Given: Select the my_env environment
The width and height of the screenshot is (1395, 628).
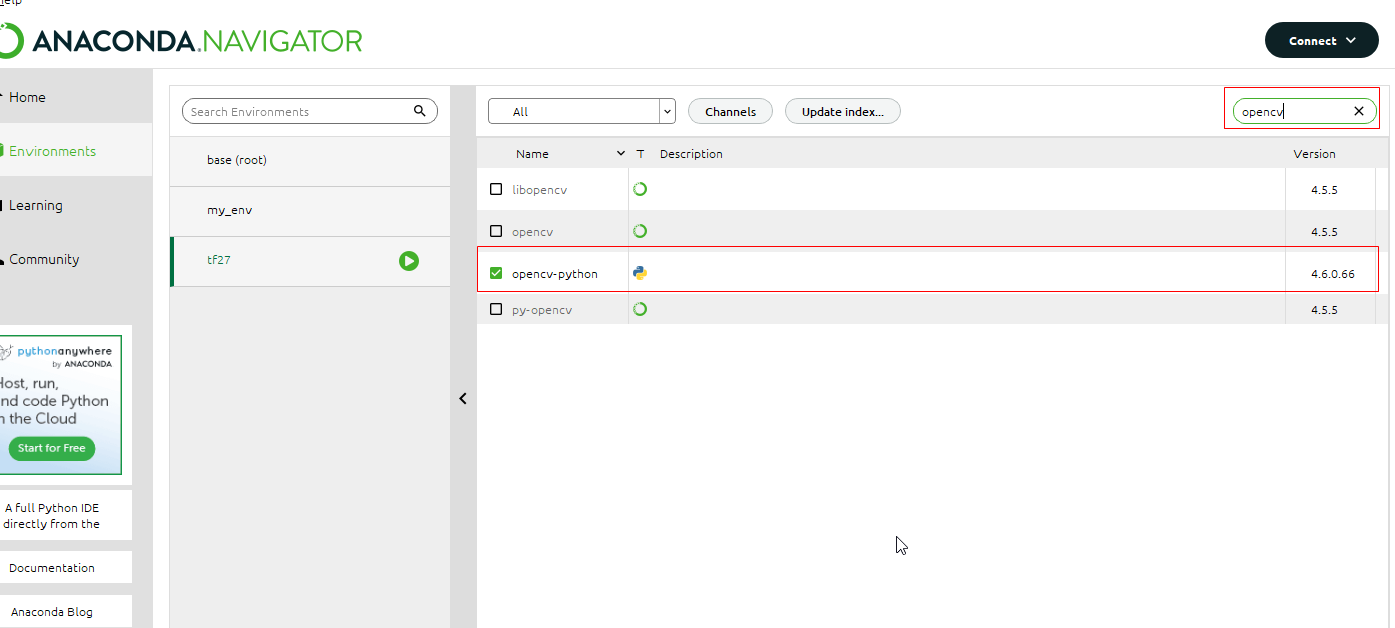Looking at the screenshot, I should pyautogui.click(x=310, y=210).
